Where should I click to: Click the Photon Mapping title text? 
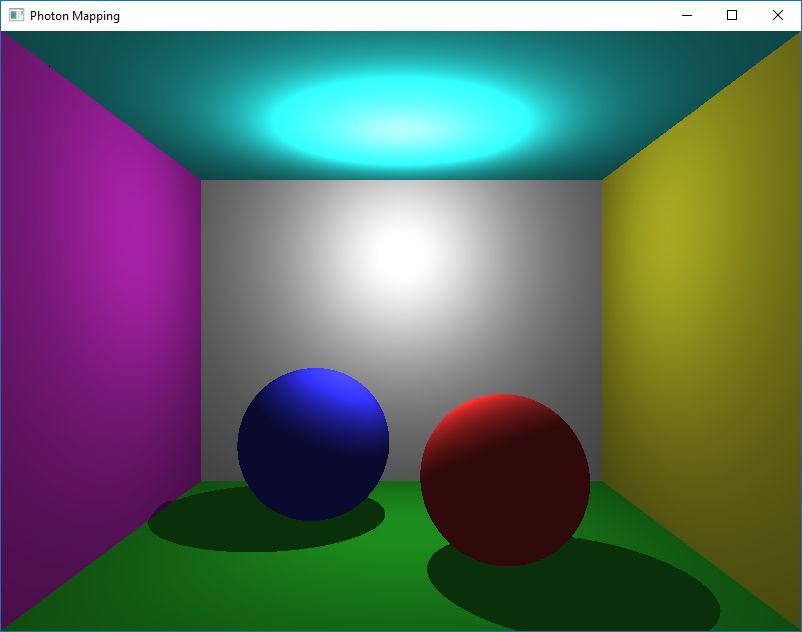pos(75,16)
